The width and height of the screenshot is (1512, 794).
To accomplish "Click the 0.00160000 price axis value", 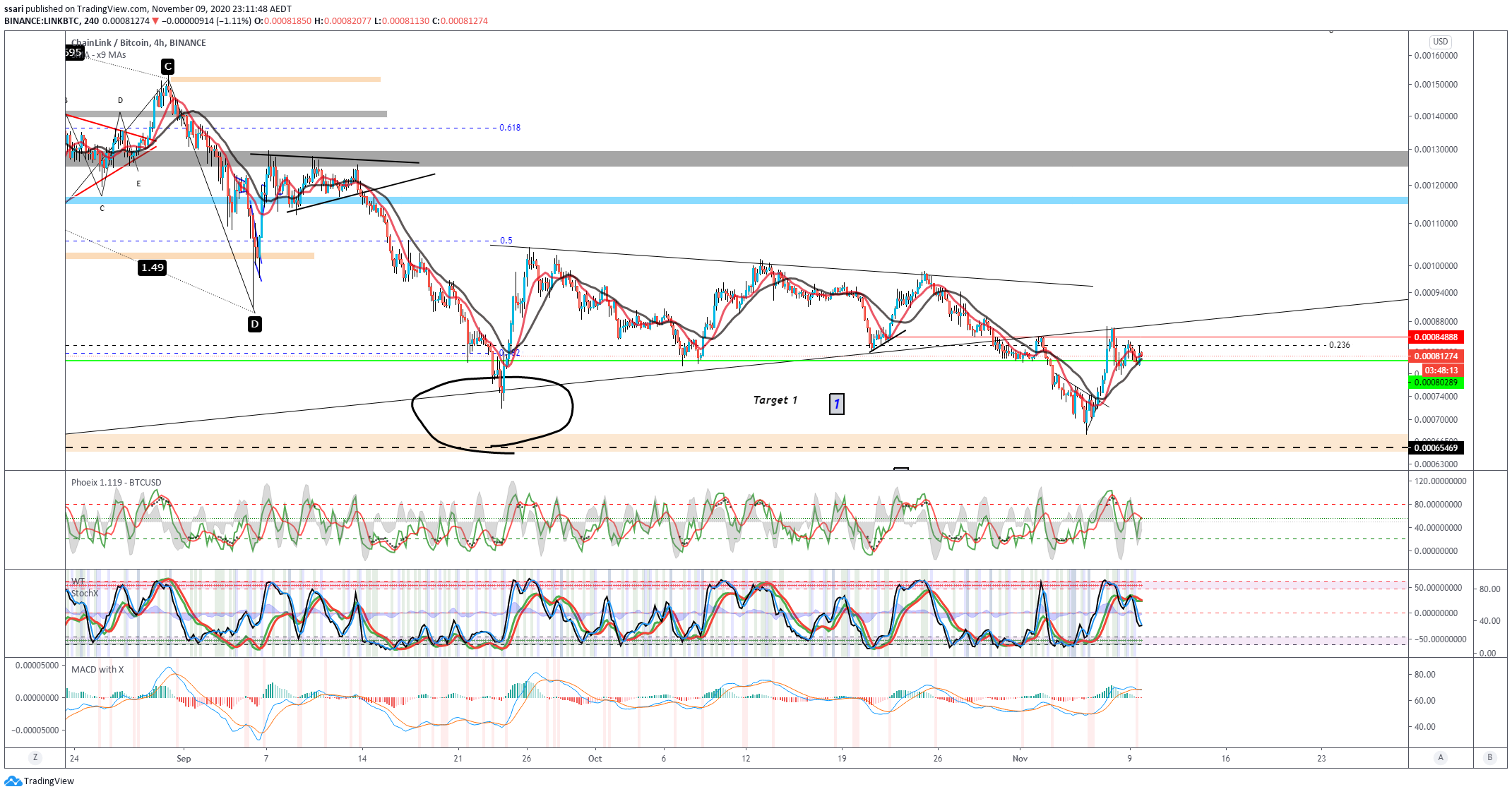I will tap(1436, 56).
